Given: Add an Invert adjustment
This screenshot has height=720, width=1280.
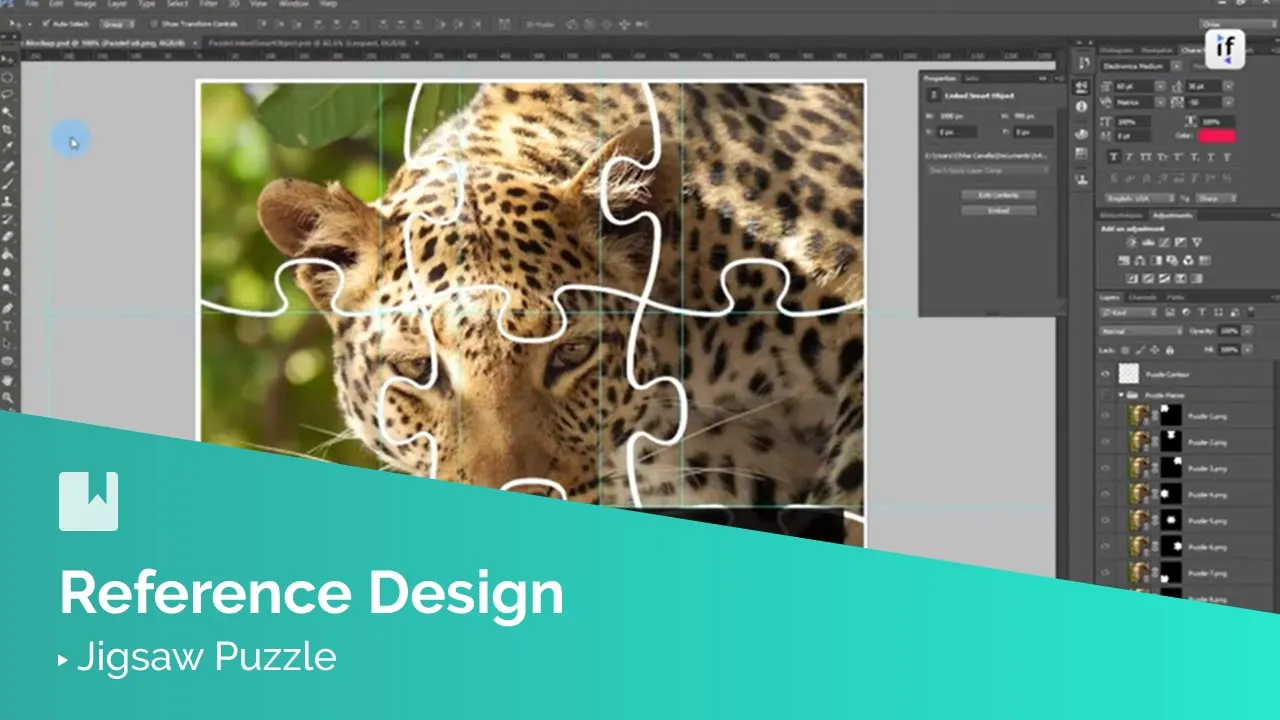Looking at the screenshot, I should coord(1132,278).
